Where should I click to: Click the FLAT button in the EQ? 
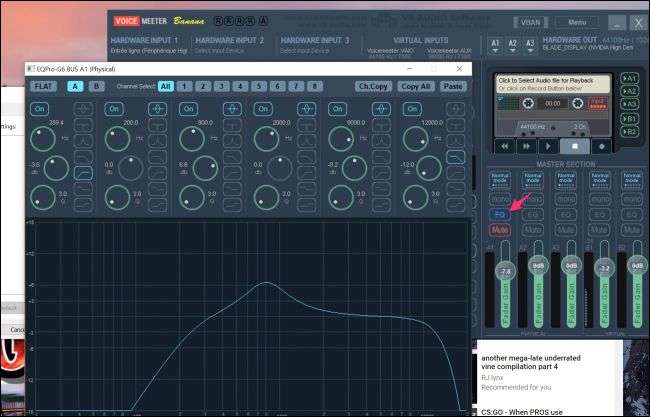coord(43,87)
